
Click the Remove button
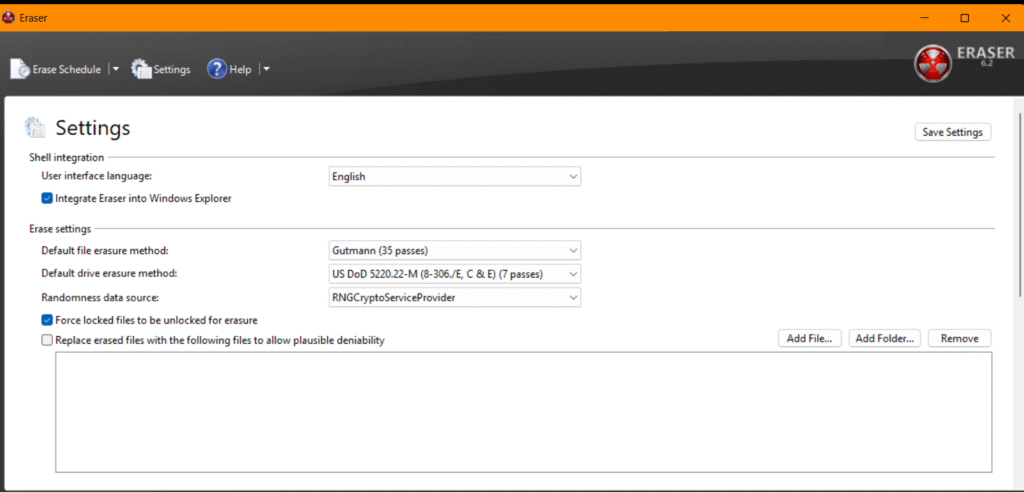(959, 338)
